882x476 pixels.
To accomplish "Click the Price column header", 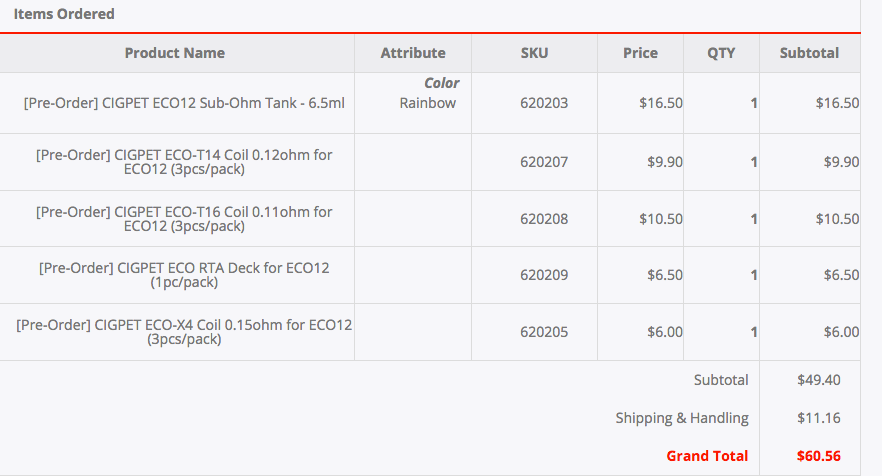I will point(640,53).
